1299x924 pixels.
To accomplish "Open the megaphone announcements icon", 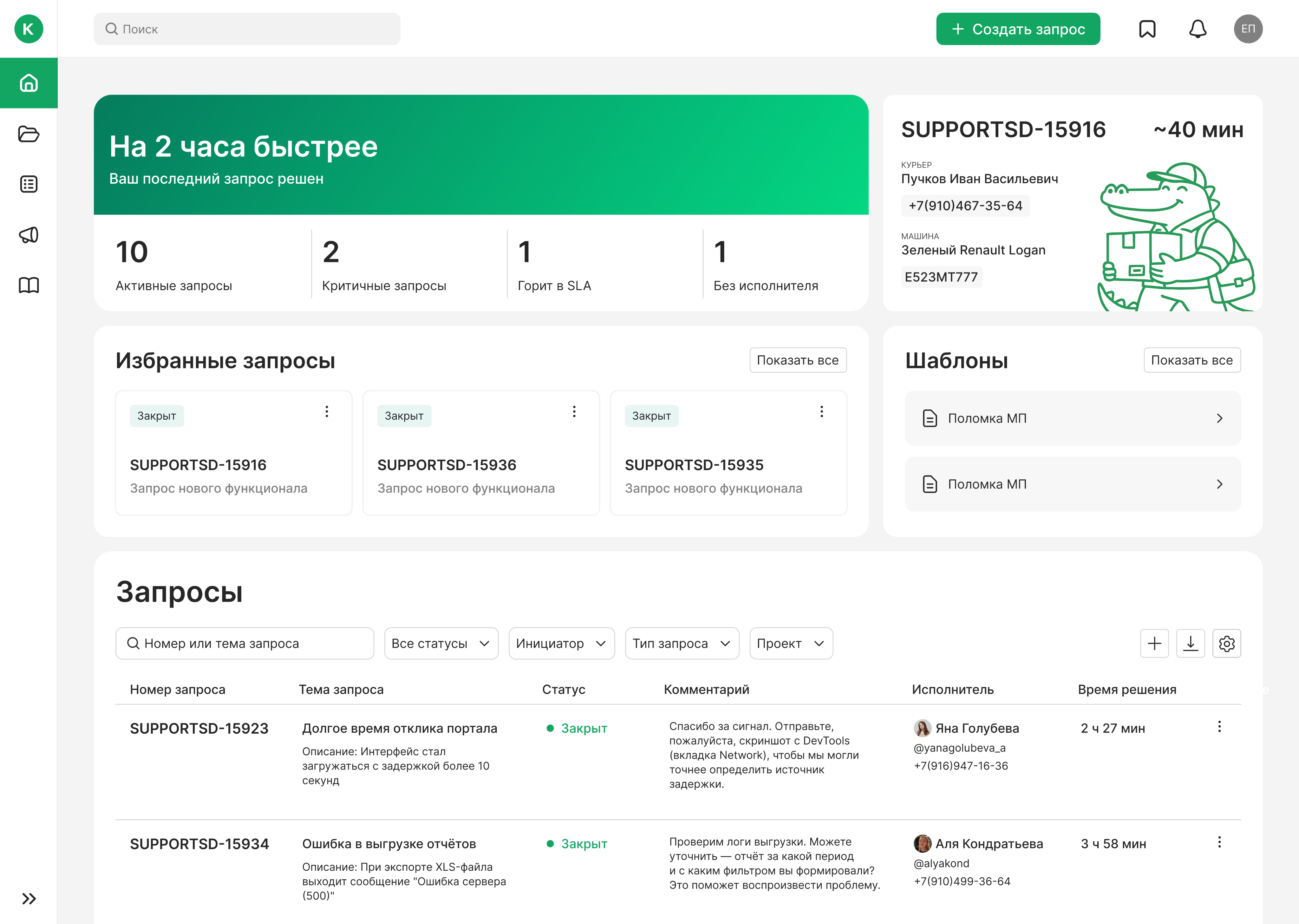I will coord(29,234).
